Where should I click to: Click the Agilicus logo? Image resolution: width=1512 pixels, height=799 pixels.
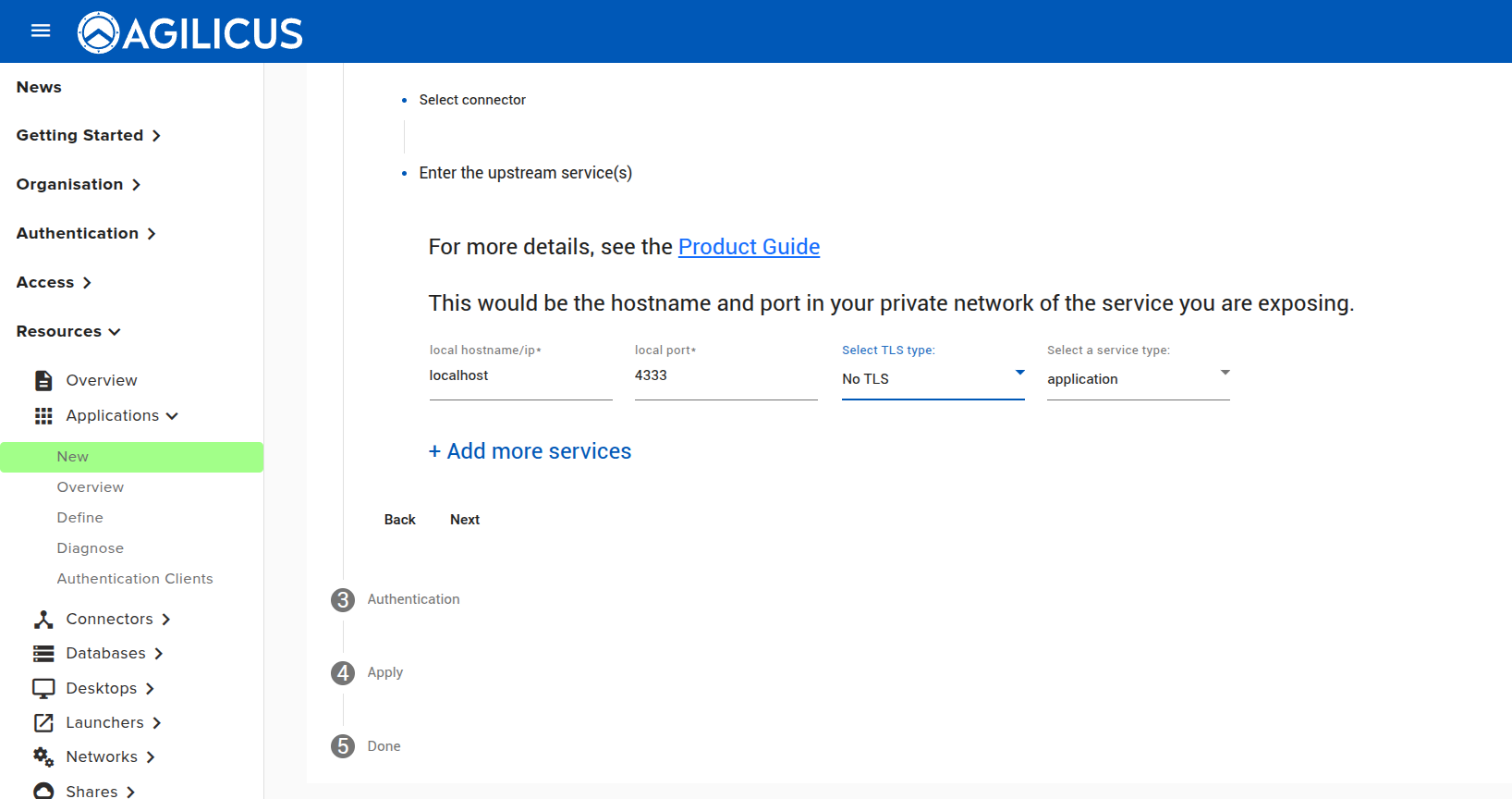coord(189,33)
